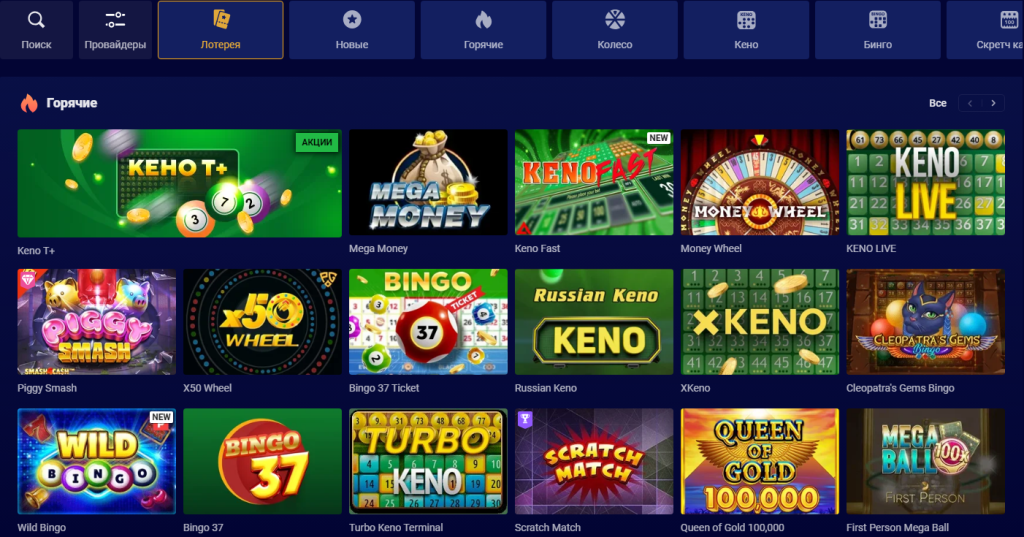This screenshot has width=1024, height=537.
Task: Show previous games with left chevron
Action: (x=970, y=103)
